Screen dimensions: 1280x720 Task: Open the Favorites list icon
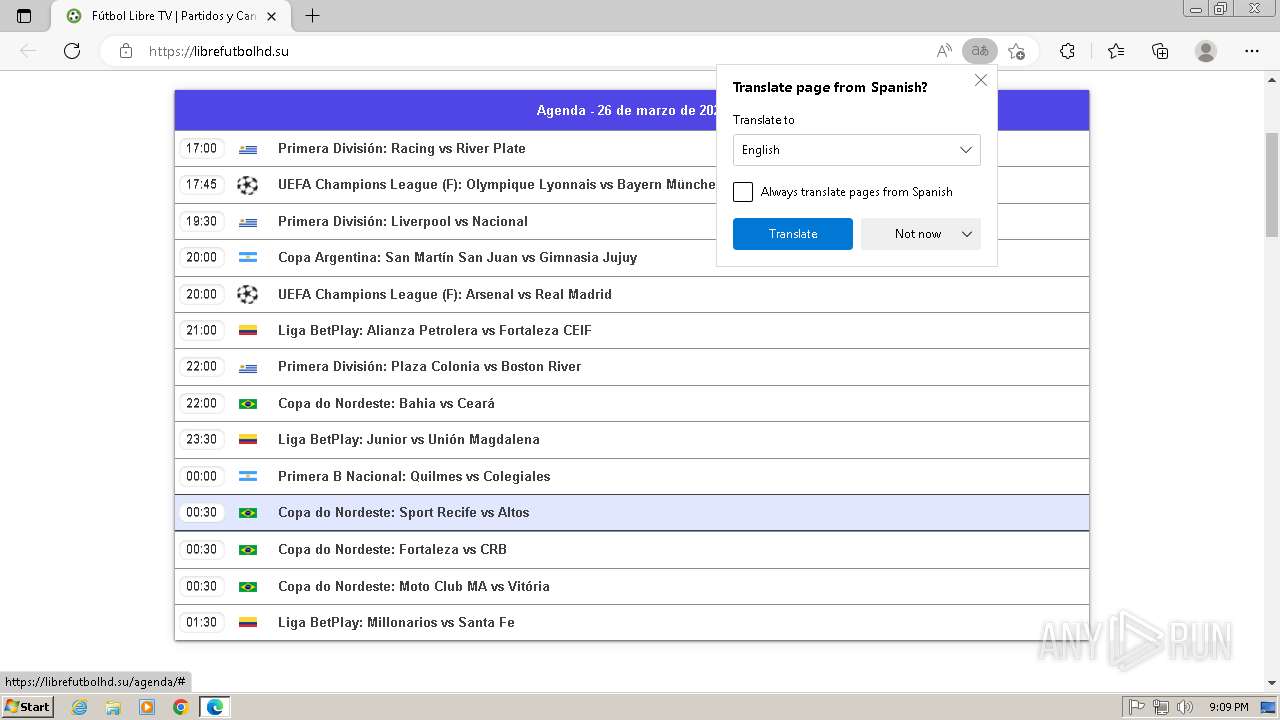click(1116, 51)
